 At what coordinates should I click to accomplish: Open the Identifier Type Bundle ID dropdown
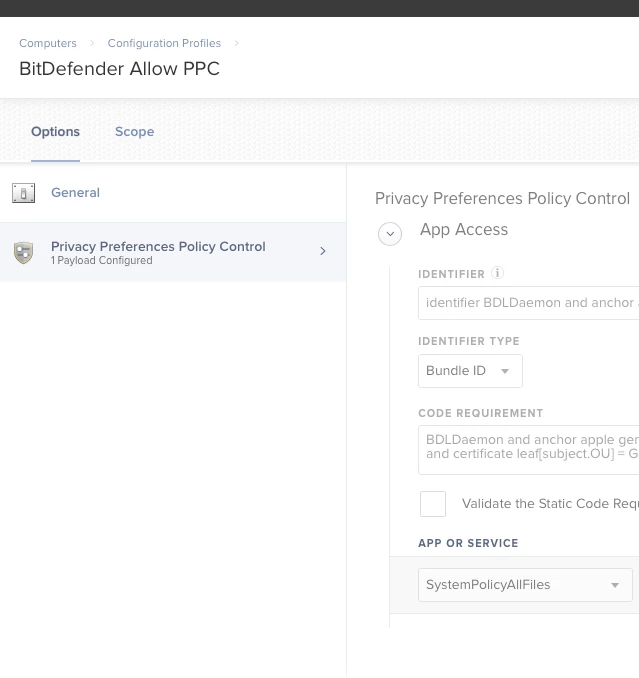point(470,371)
